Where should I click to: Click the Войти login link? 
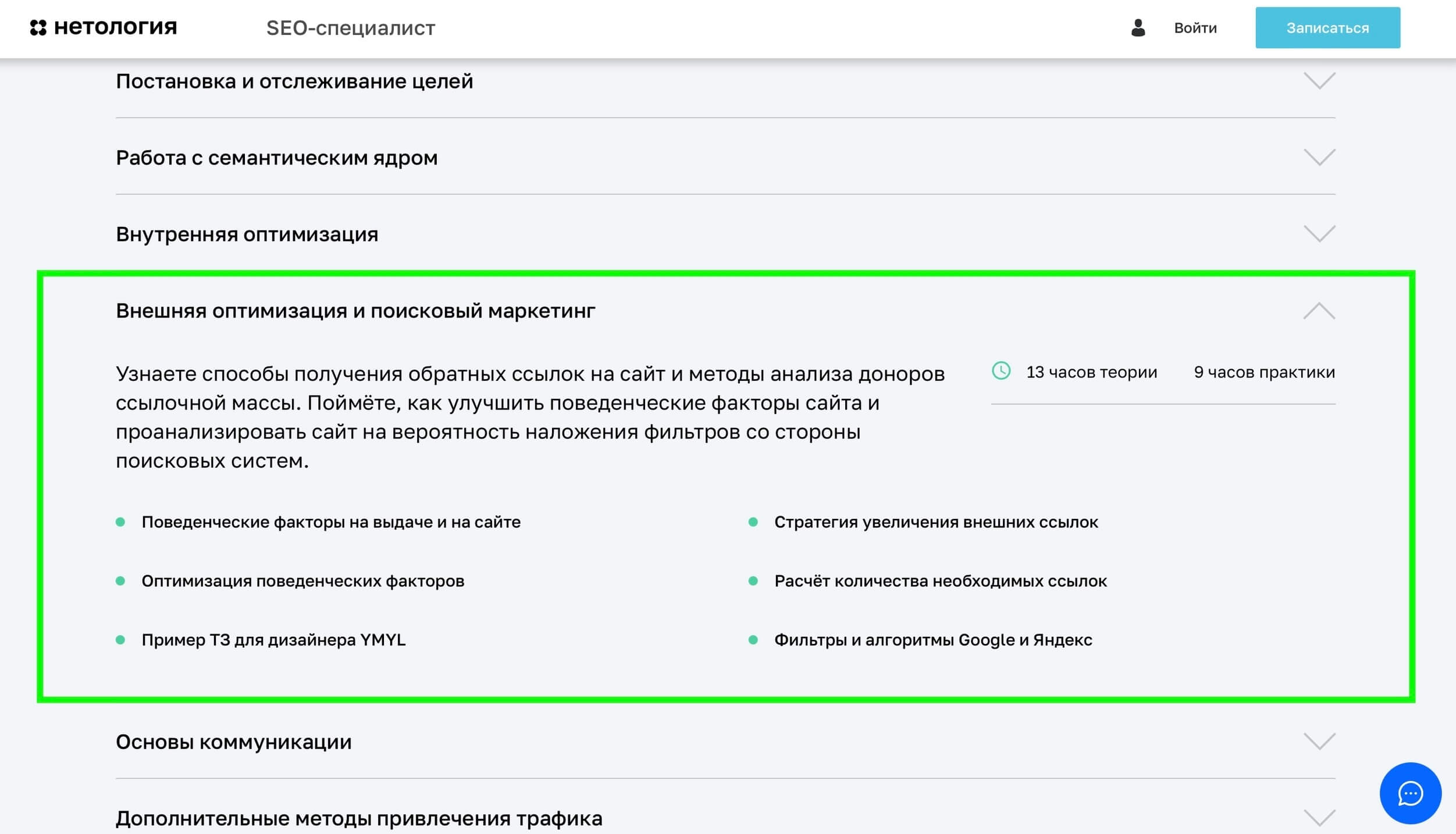(x=1195, y=28)
